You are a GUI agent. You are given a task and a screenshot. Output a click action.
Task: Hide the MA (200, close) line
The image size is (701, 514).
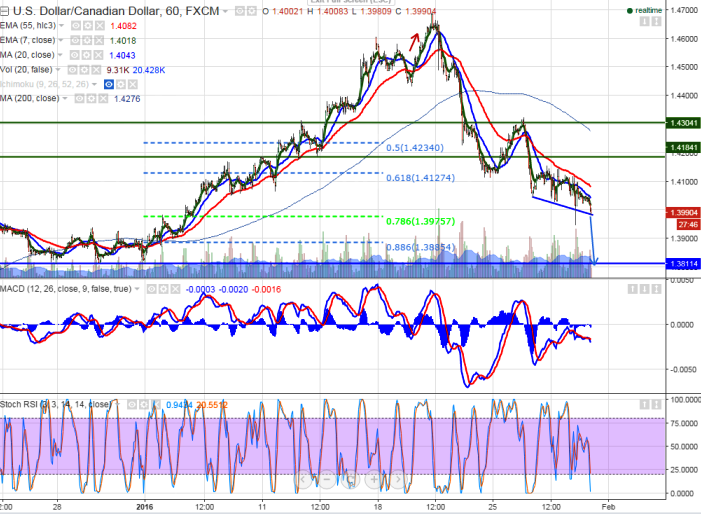(x=79, y=99)
